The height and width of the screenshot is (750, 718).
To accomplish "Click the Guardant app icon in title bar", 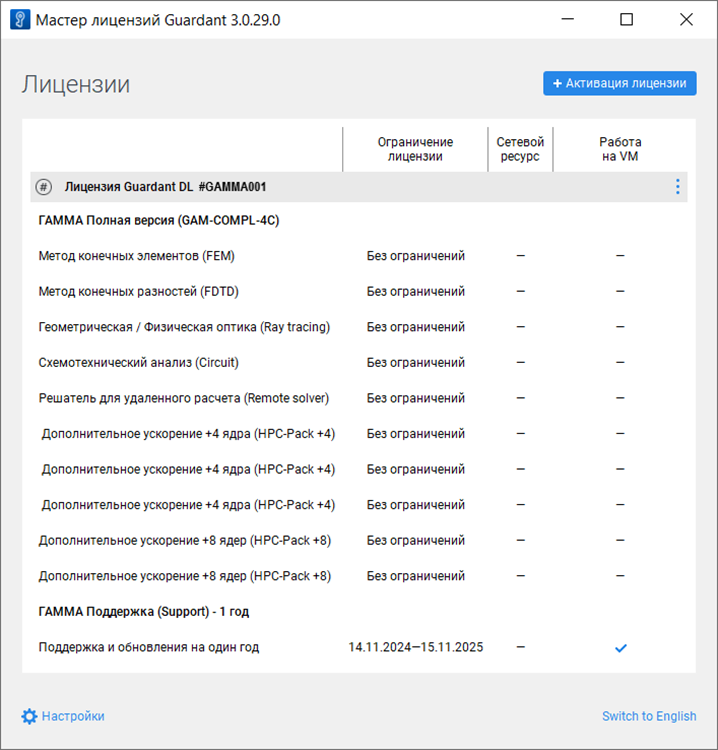I will (x=19, y=19).
